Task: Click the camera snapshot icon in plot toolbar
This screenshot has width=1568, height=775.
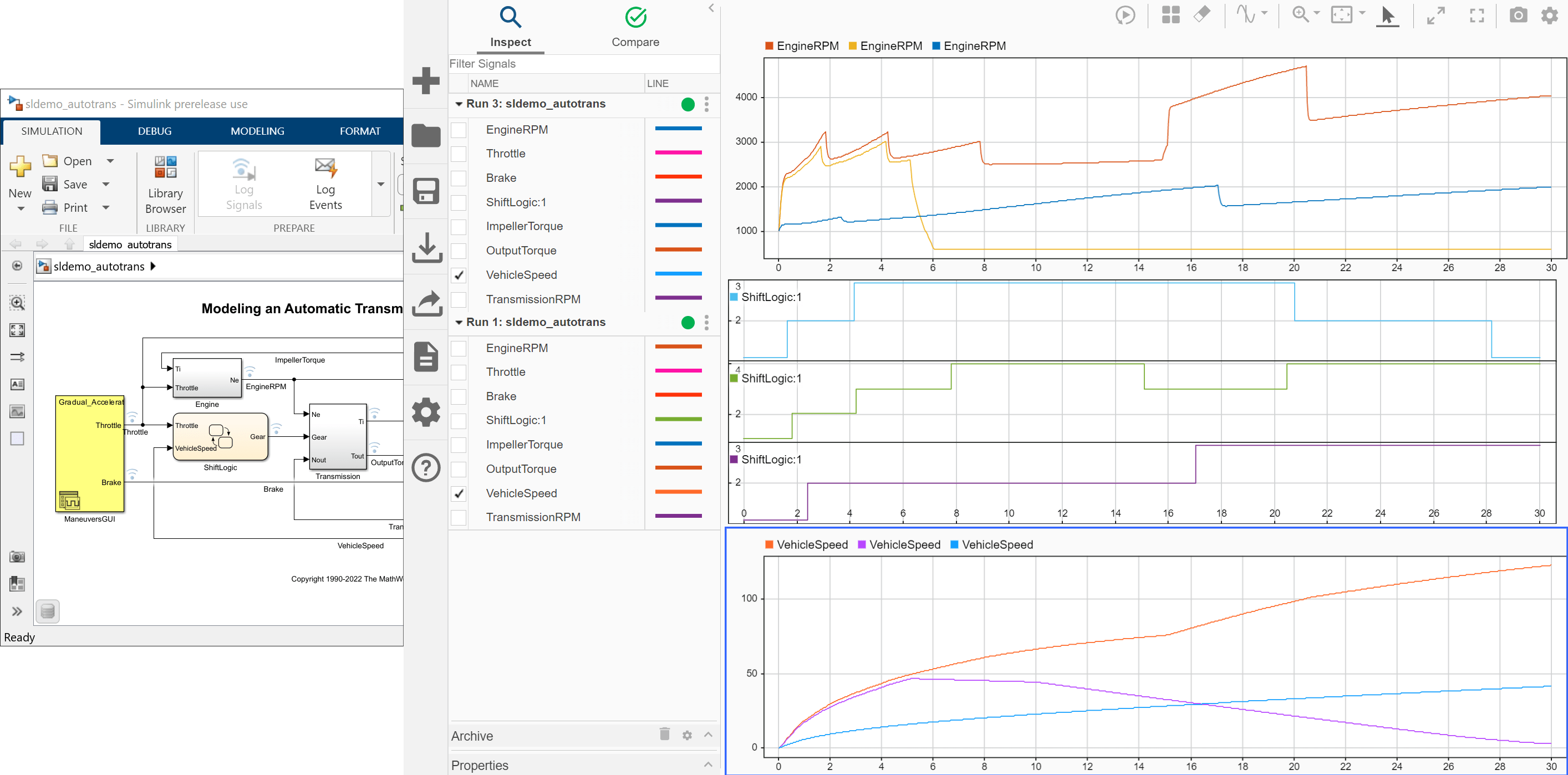Action: click(x=1518, y=15)
